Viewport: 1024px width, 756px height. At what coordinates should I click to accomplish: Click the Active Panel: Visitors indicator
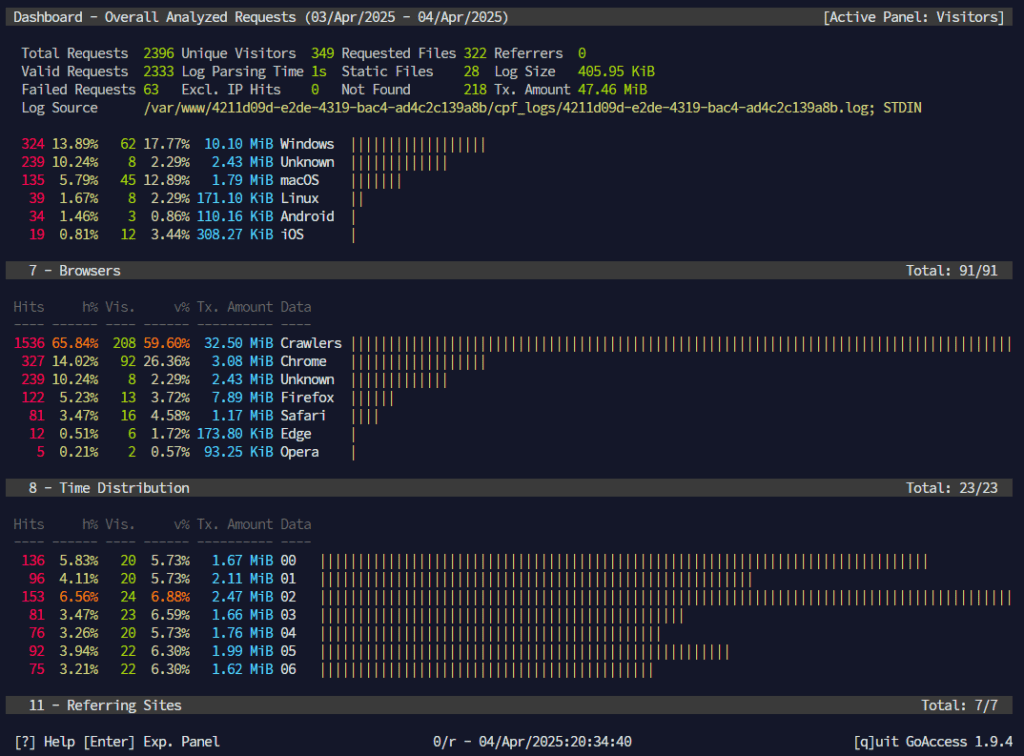coord(913,17)
